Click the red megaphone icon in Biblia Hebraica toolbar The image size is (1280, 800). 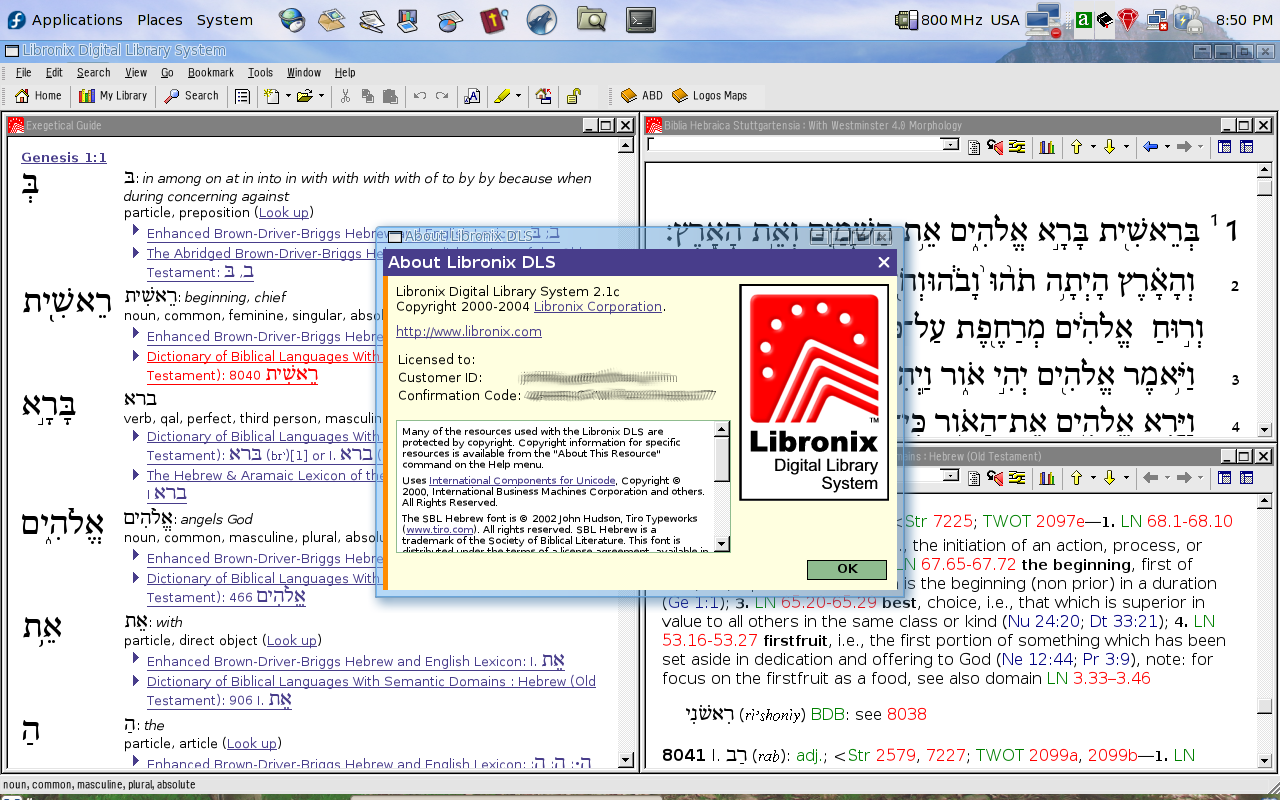click(995, 147)
